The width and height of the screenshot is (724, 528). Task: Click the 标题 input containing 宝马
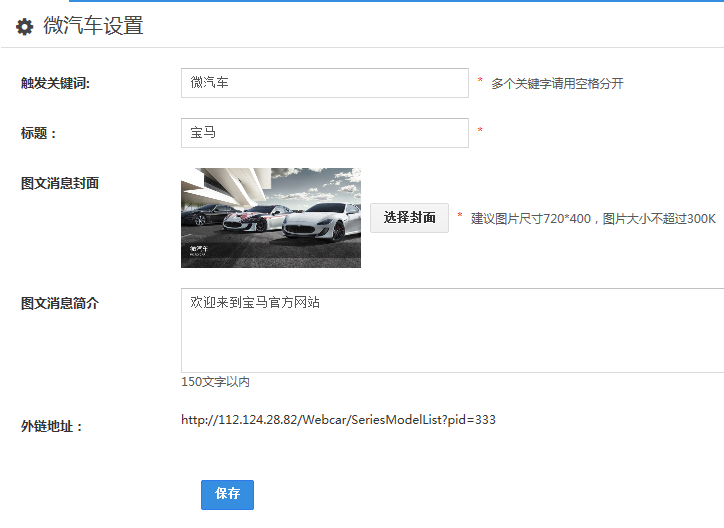click(x=325, y=133)
